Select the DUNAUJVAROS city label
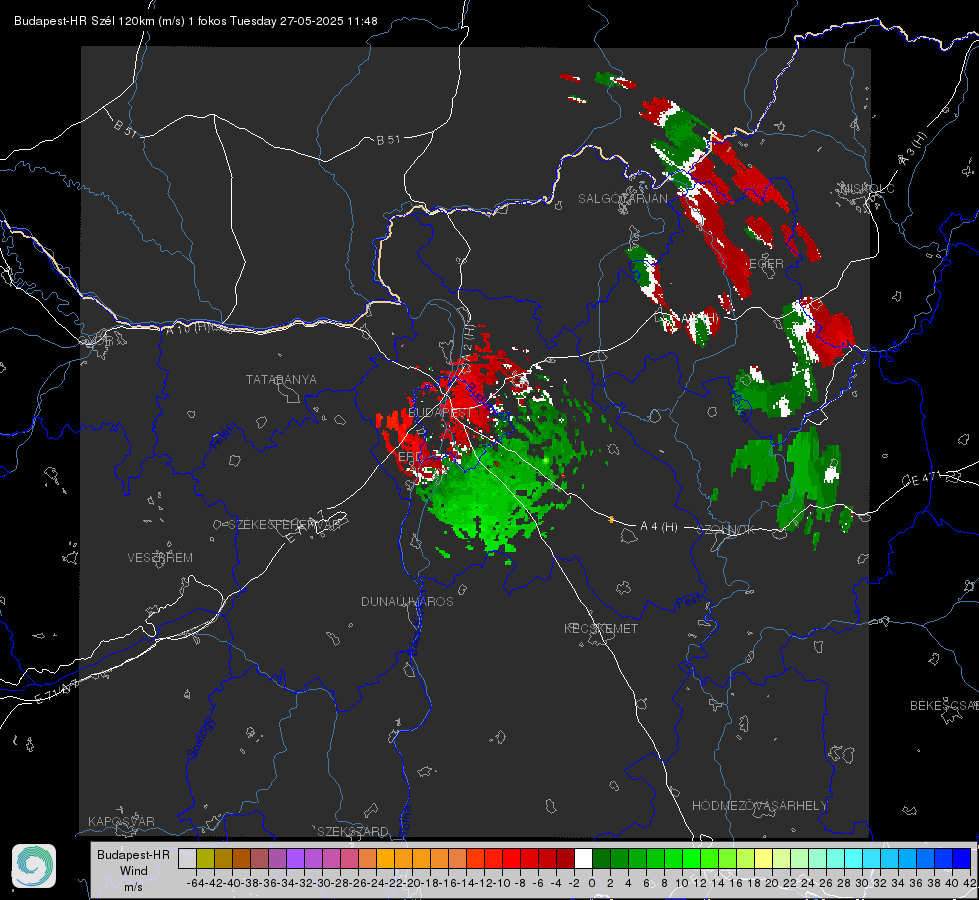 click(407, 601)
